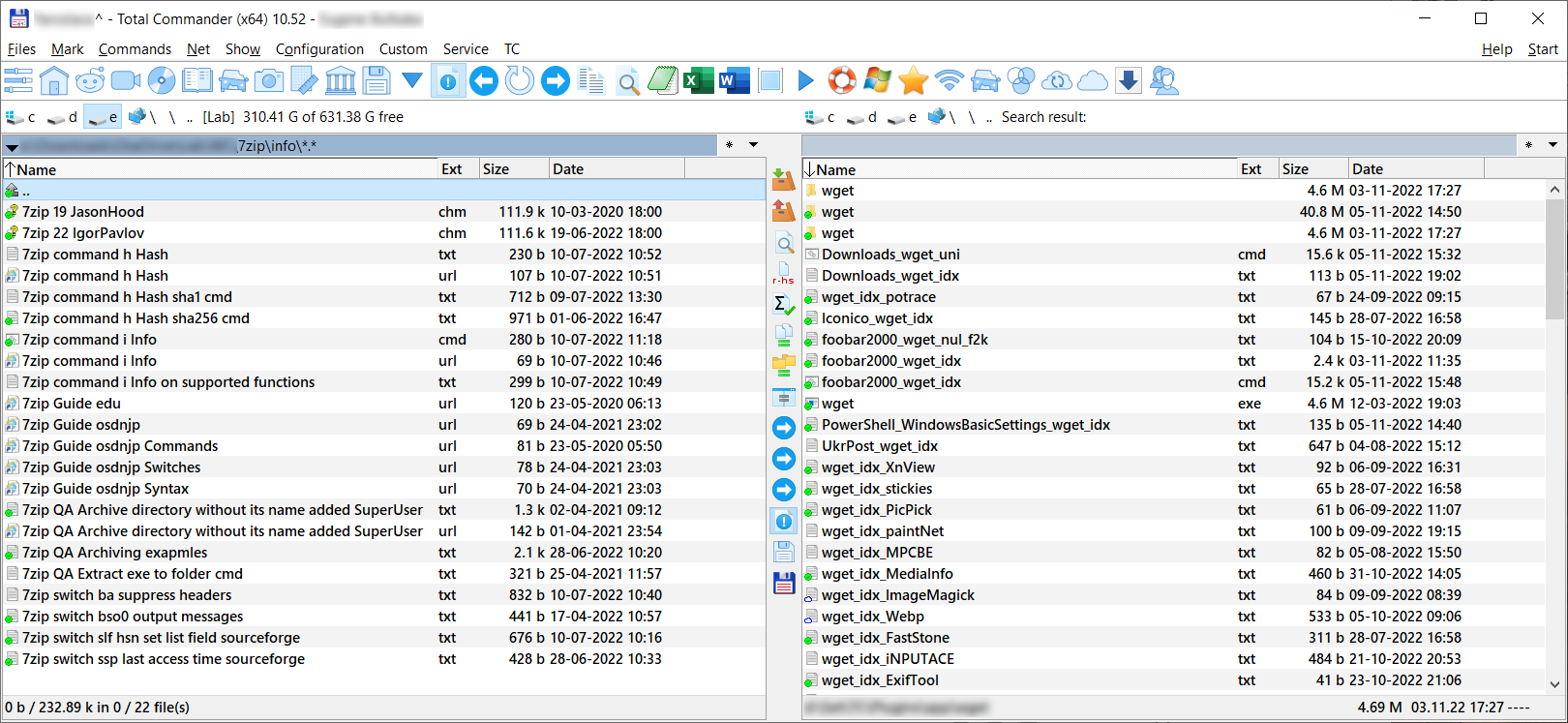Click the sigma checksum icon in middle bar
The image size is (1568, 723).
click(784, 305)
